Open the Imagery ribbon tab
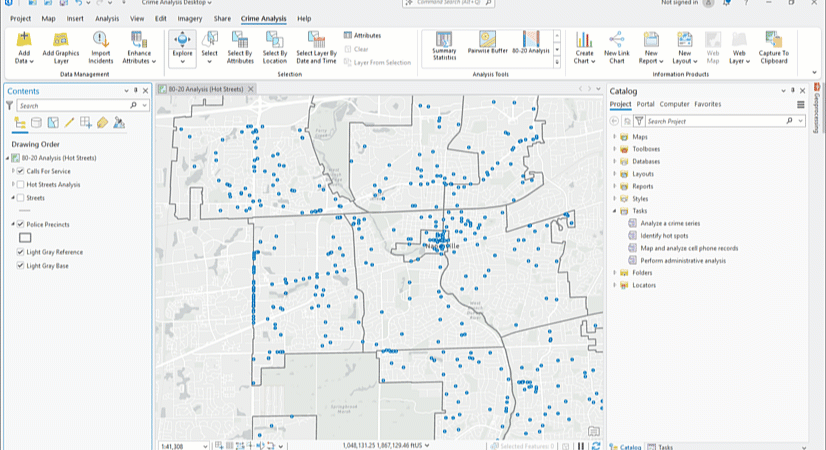826x450 pixels. pyautogui.click(x=190, y=18)
